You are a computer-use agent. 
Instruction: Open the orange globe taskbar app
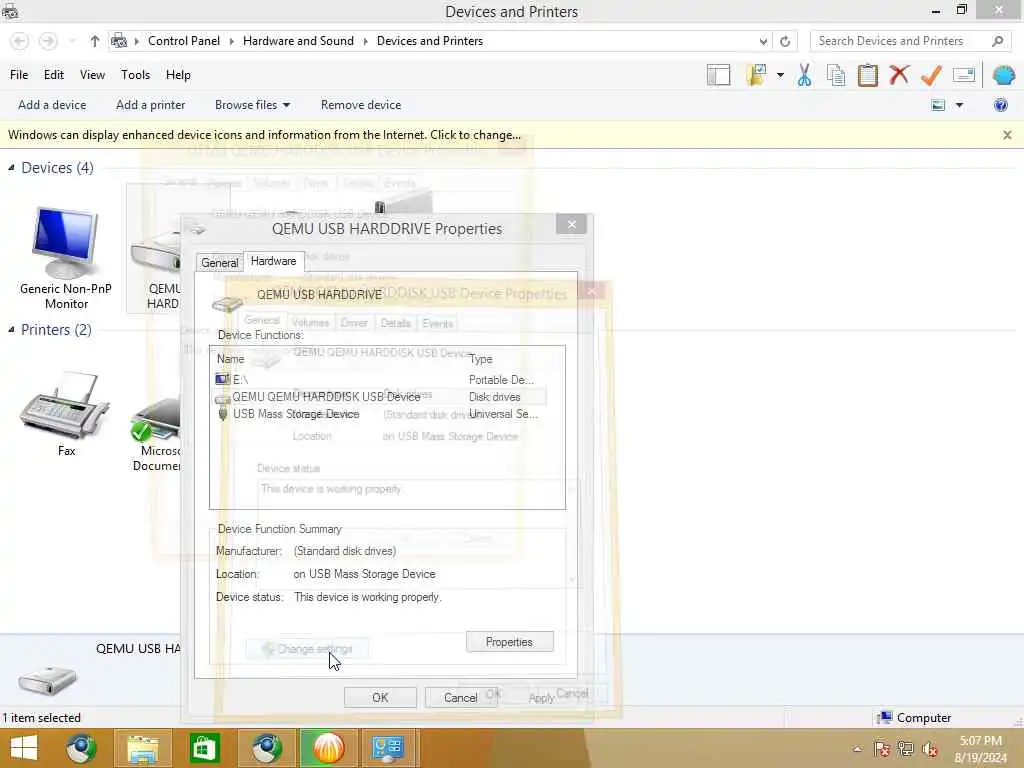tap(328, 748)
